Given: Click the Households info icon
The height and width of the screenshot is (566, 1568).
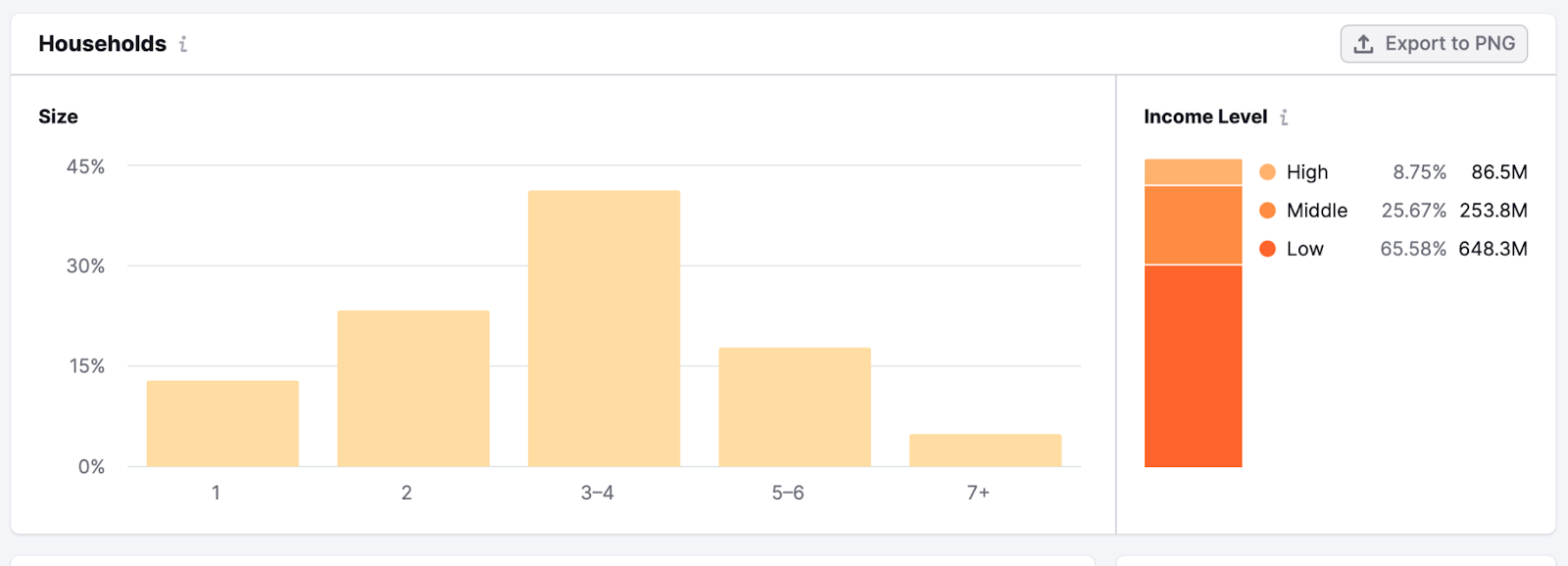Looking at the screenshot, I should tap(183, 44).
